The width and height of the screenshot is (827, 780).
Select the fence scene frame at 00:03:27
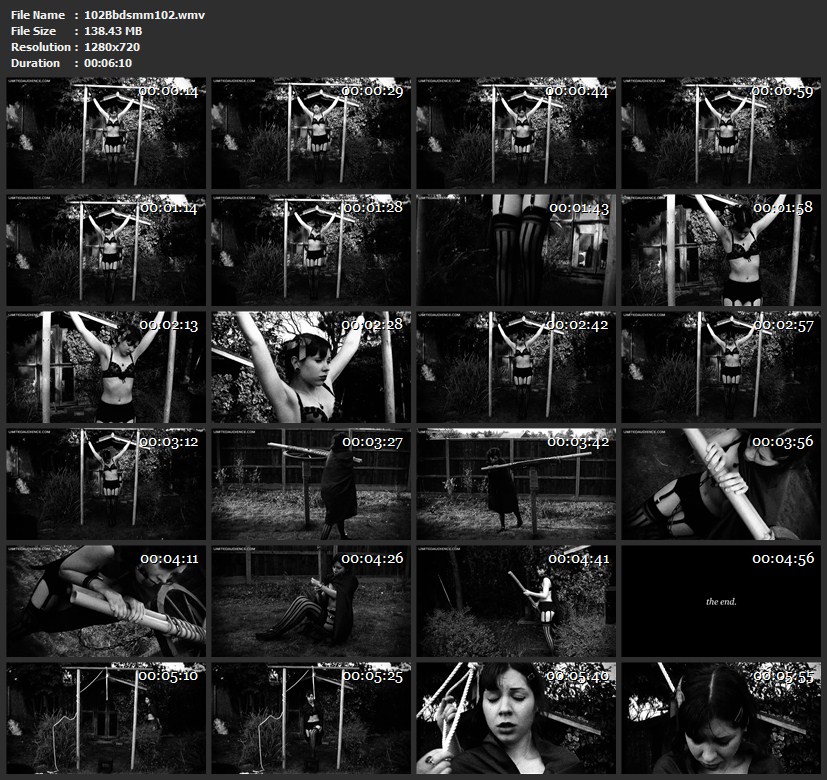[x=311, y=484]
